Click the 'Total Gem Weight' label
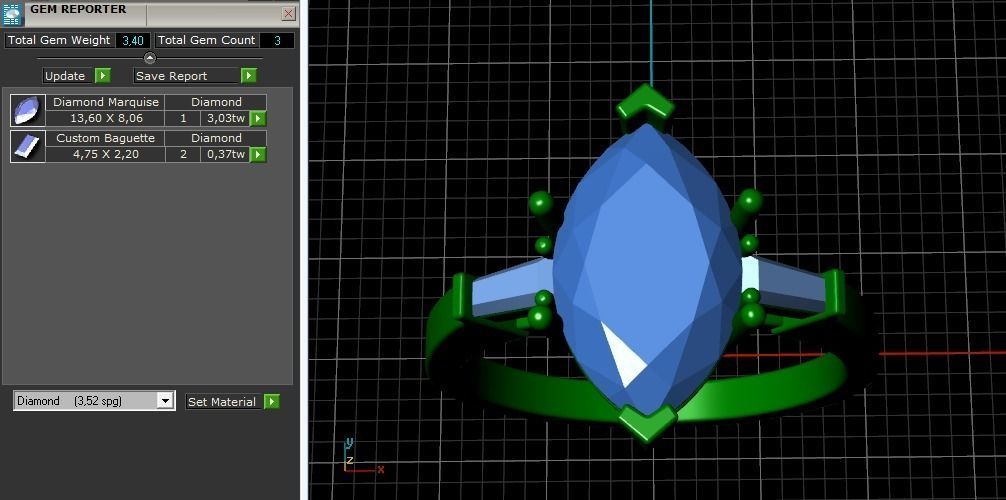The width and height of the screenshot is (1006, 500). (59, 40)
